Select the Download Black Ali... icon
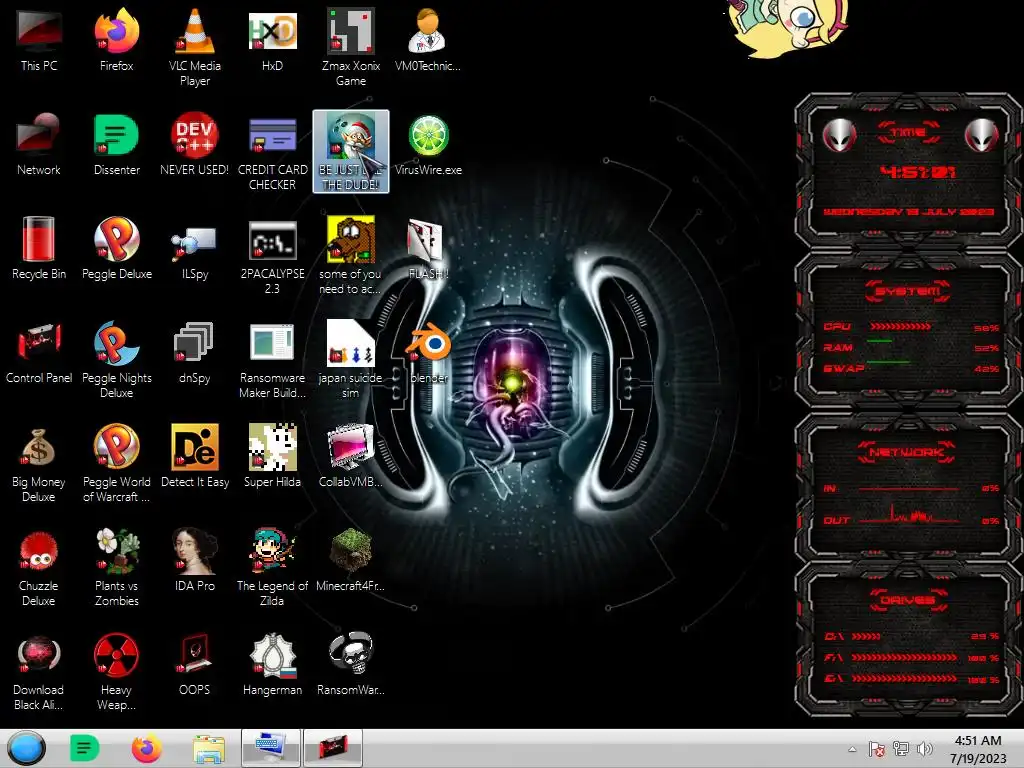This screenshot has width=1024, height=768. click(39, 671)
